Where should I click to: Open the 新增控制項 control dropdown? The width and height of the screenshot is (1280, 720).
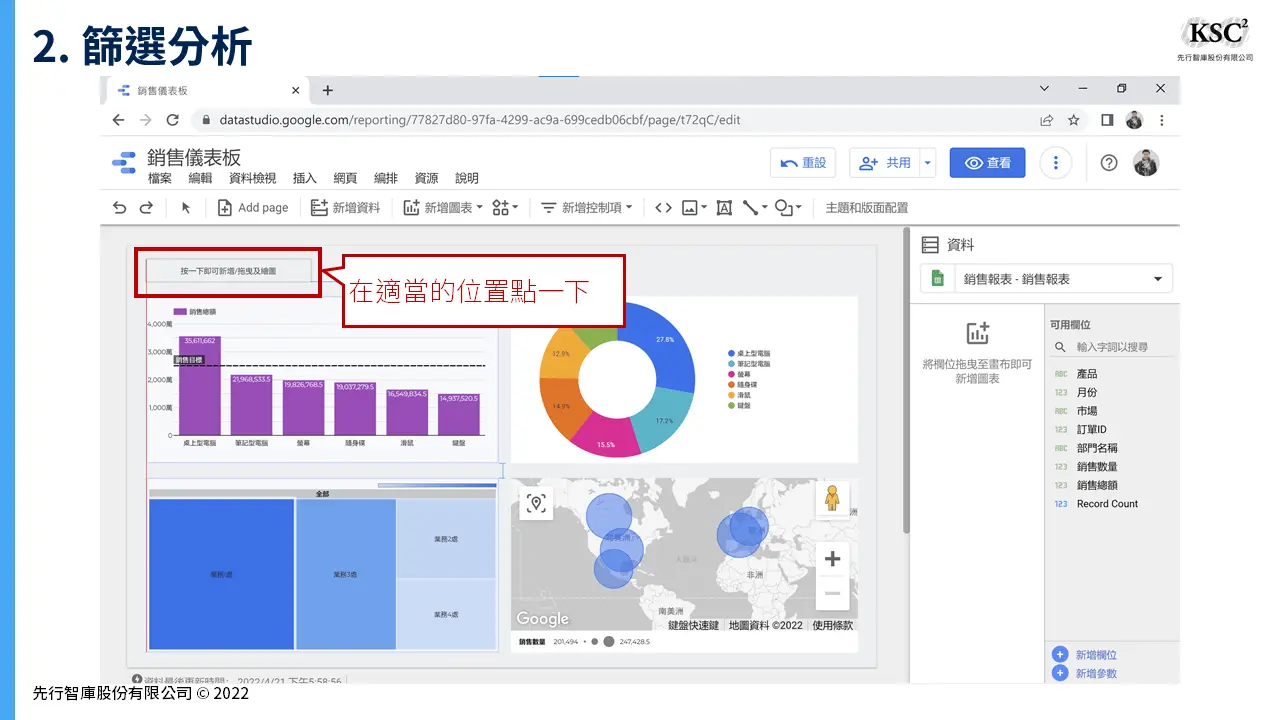pyautogui.click(x=587, y=208)
